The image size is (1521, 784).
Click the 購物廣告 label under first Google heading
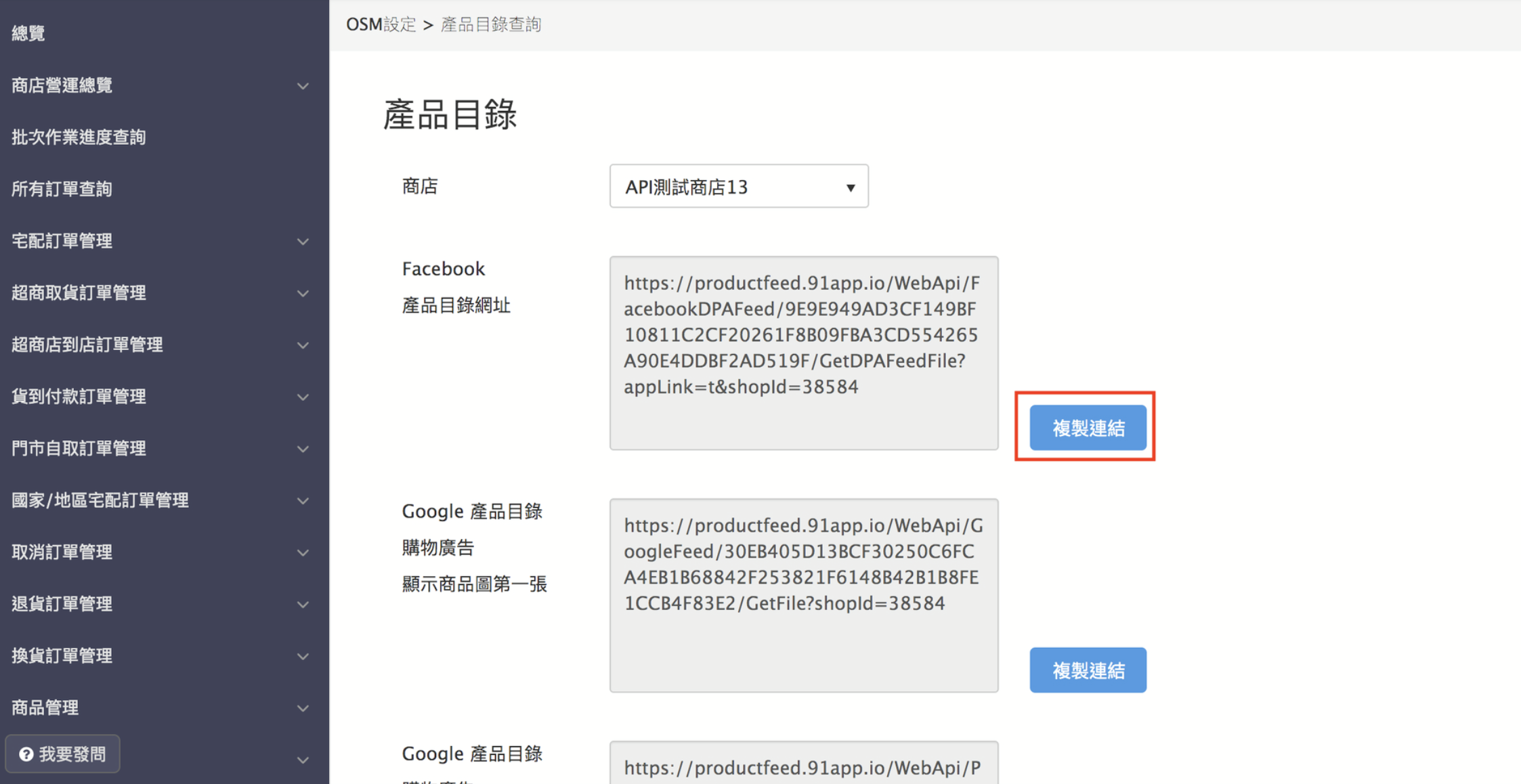pos(437,547)
